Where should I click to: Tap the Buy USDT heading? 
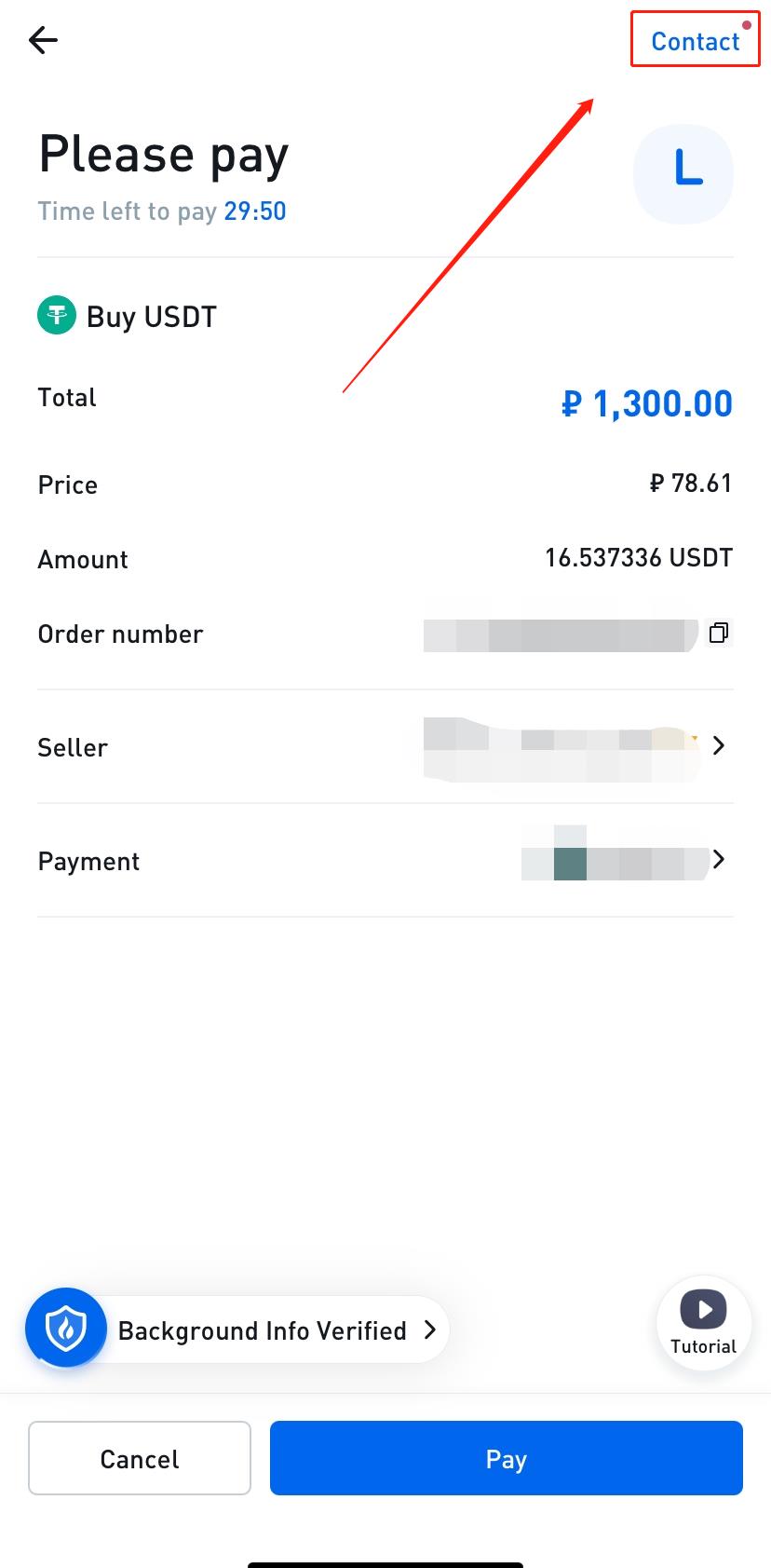152,317
